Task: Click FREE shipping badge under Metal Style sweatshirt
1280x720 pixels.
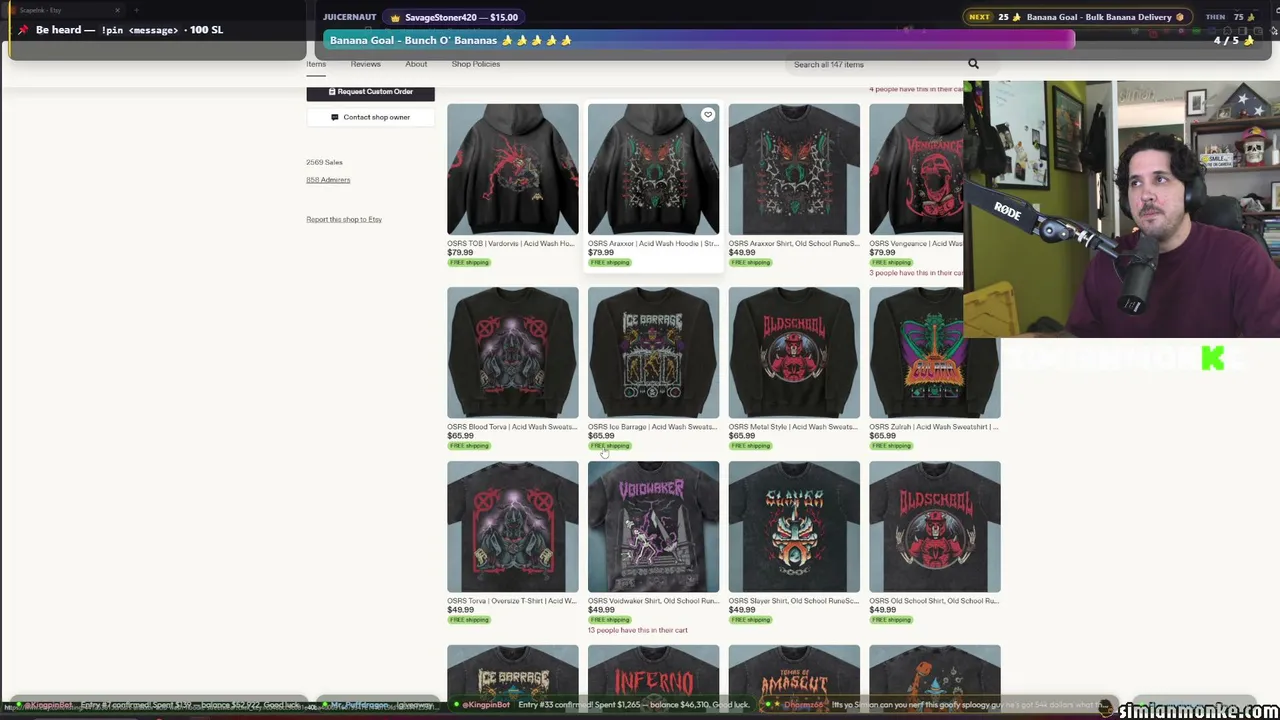Action: point(750,446)
